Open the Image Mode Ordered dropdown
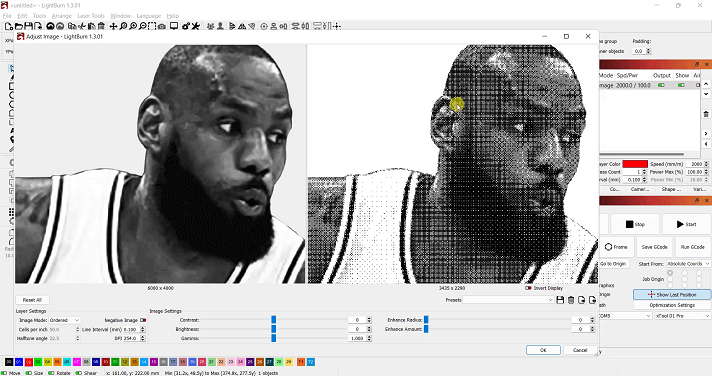The image size is (712, 376). [x=64, y=320]
